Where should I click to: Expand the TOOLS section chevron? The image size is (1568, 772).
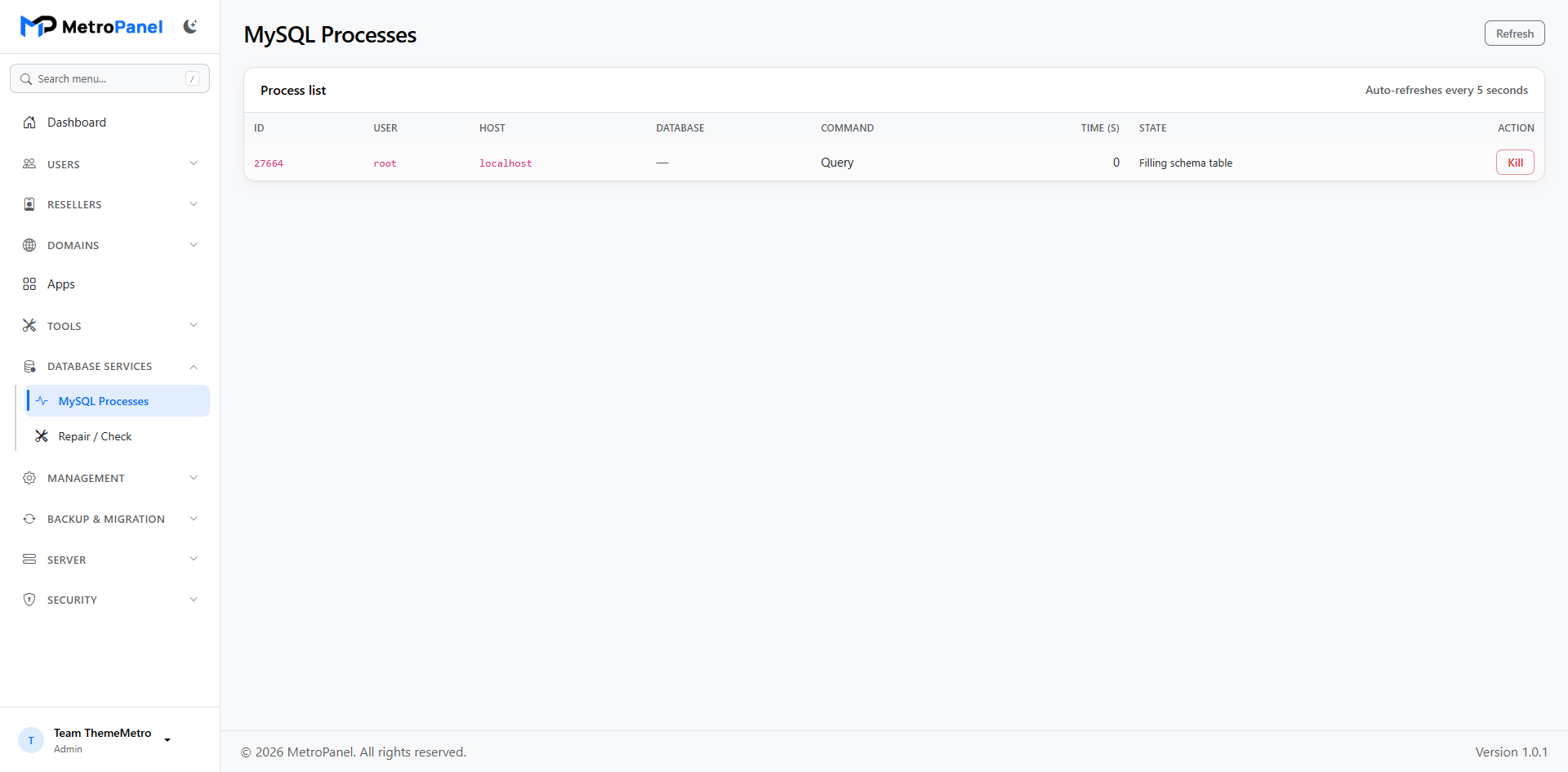194,325
